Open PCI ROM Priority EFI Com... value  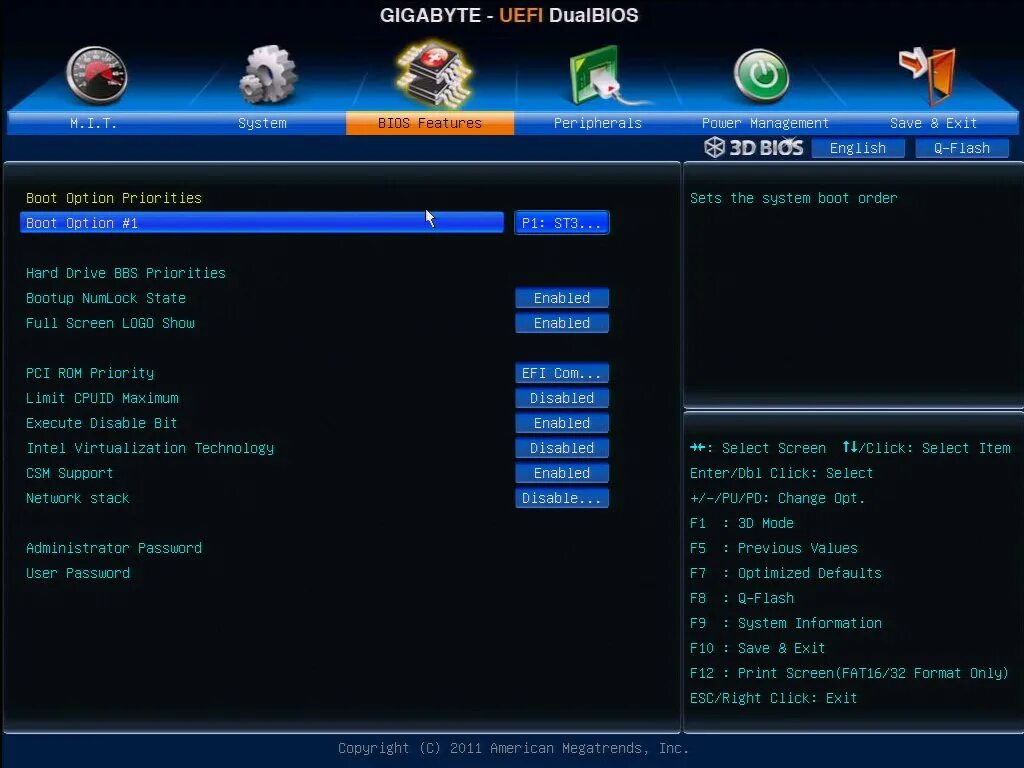click(x=562, y=373)
